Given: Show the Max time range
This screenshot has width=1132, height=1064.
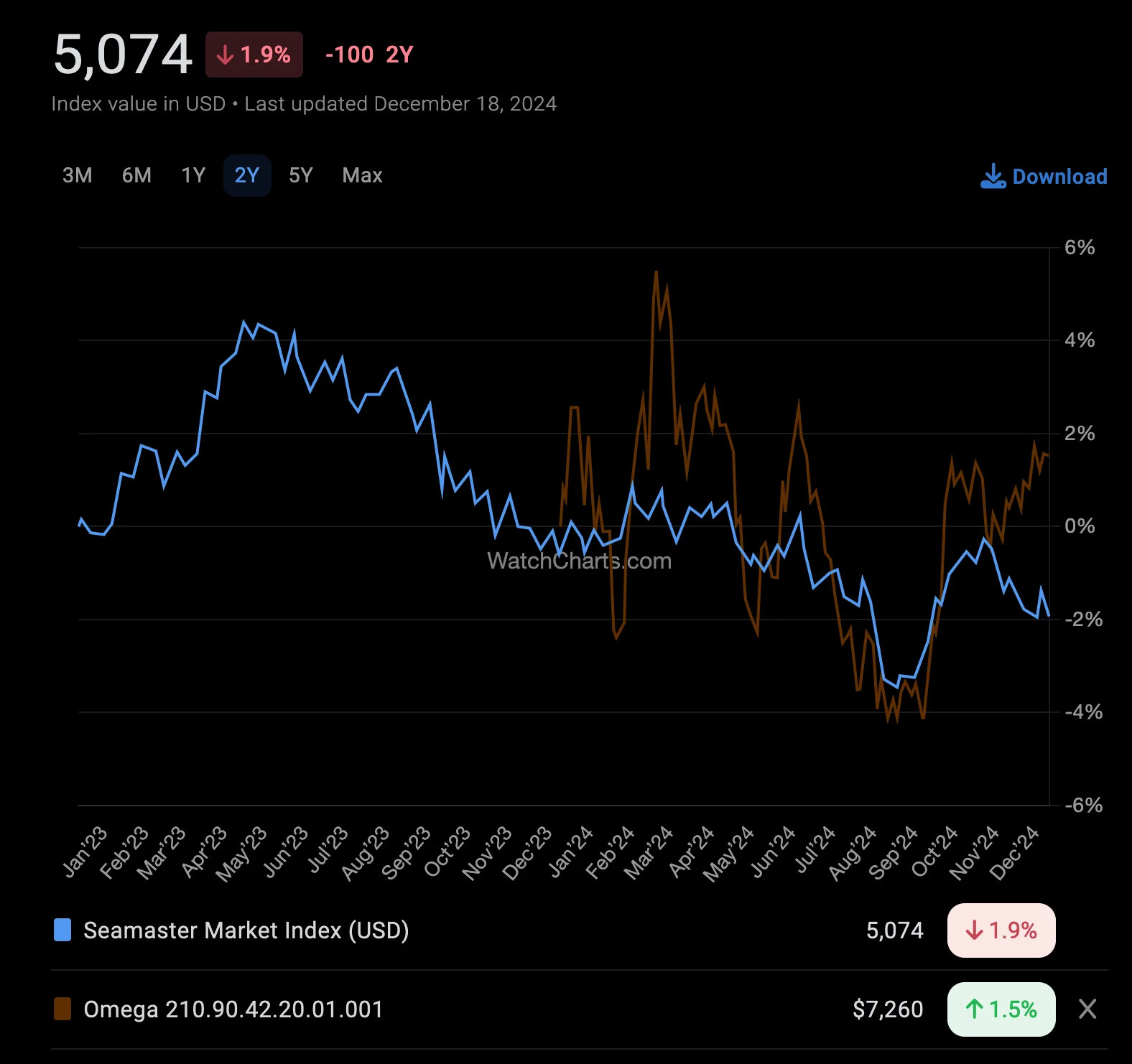Looking at the screenshot, I should point(363,175).
